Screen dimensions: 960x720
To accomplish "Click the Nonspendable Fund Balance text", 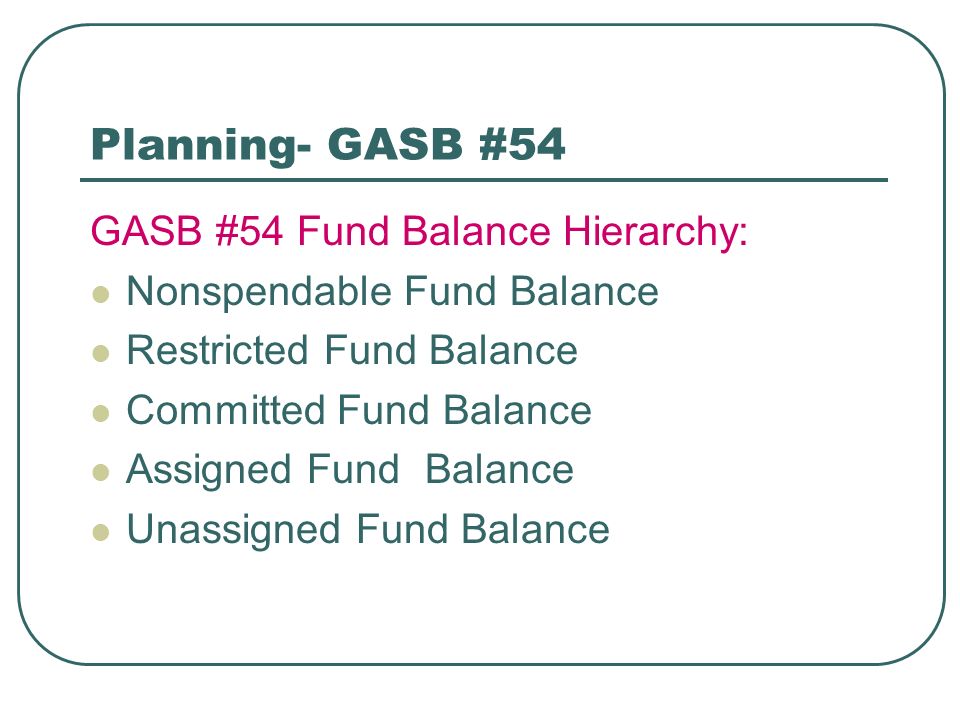I will pyautogui.click(x=392, y=291).
